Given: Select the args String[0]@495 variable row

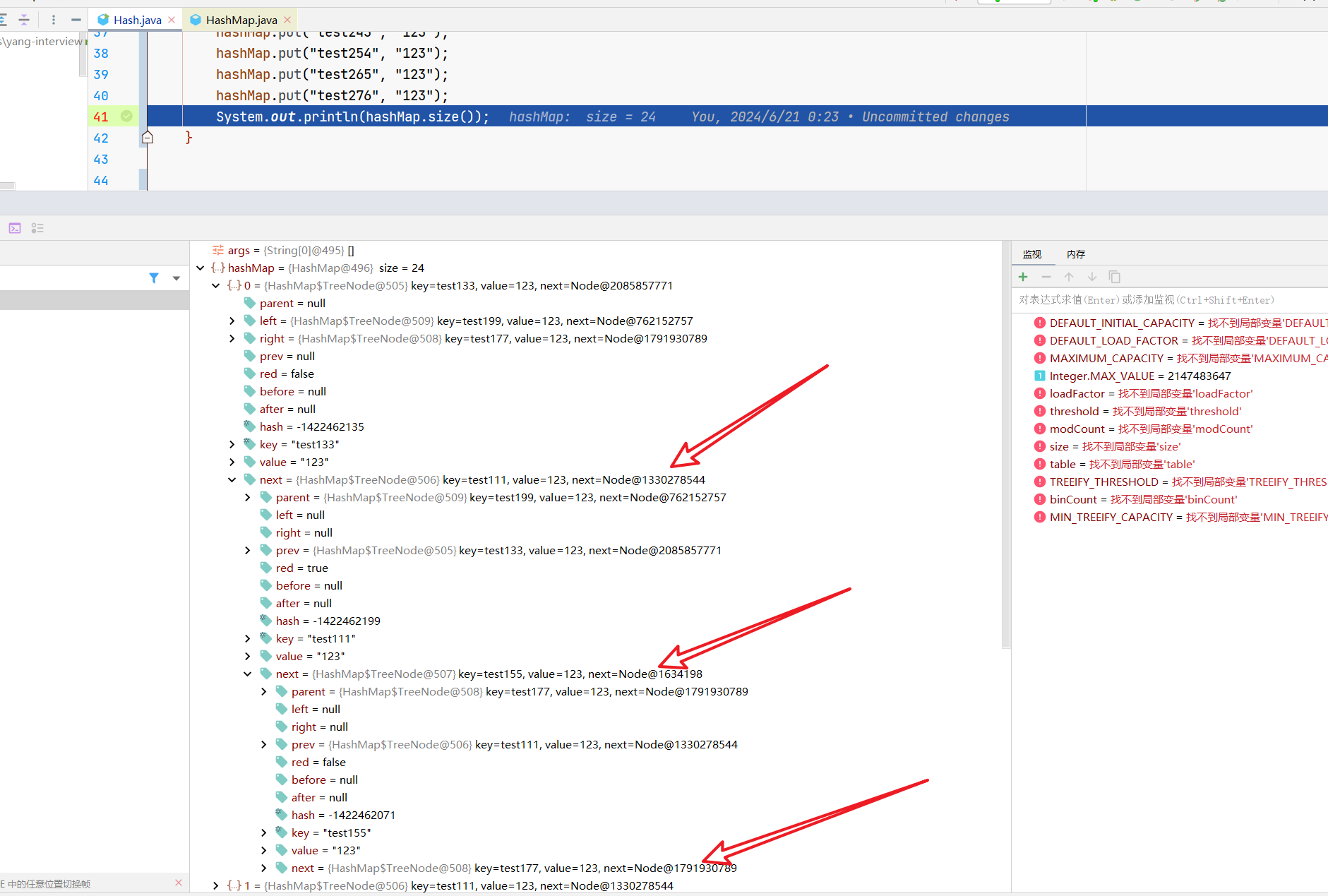Looking at the screenshot, I should [597, 251].
